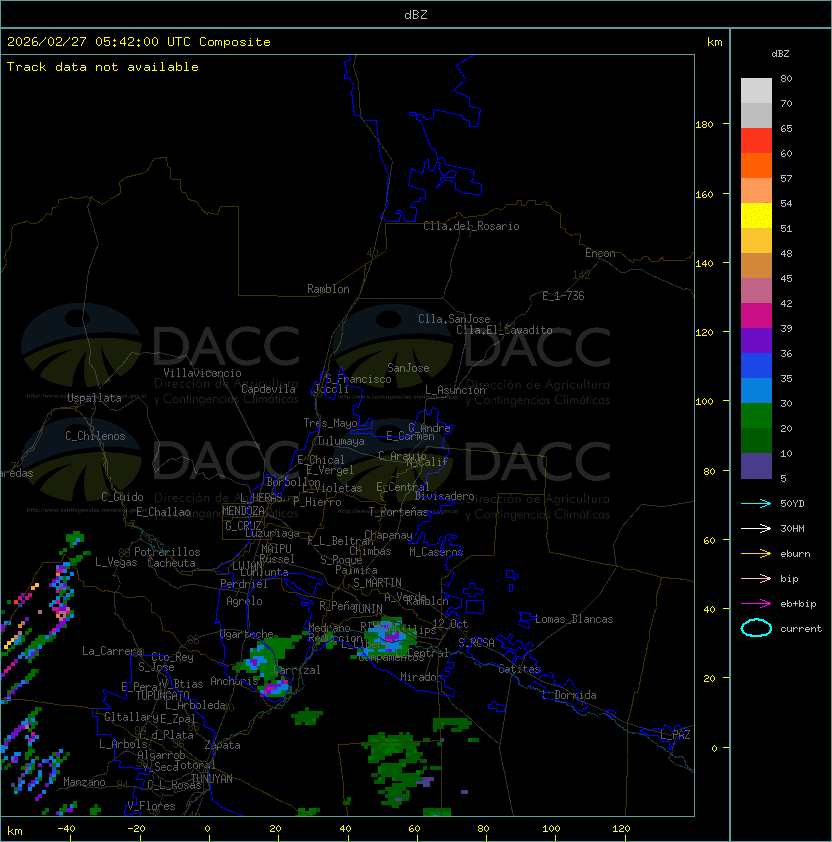Click the Anchoris label on map
Screen dimensions: 832x842
point(234,681)
